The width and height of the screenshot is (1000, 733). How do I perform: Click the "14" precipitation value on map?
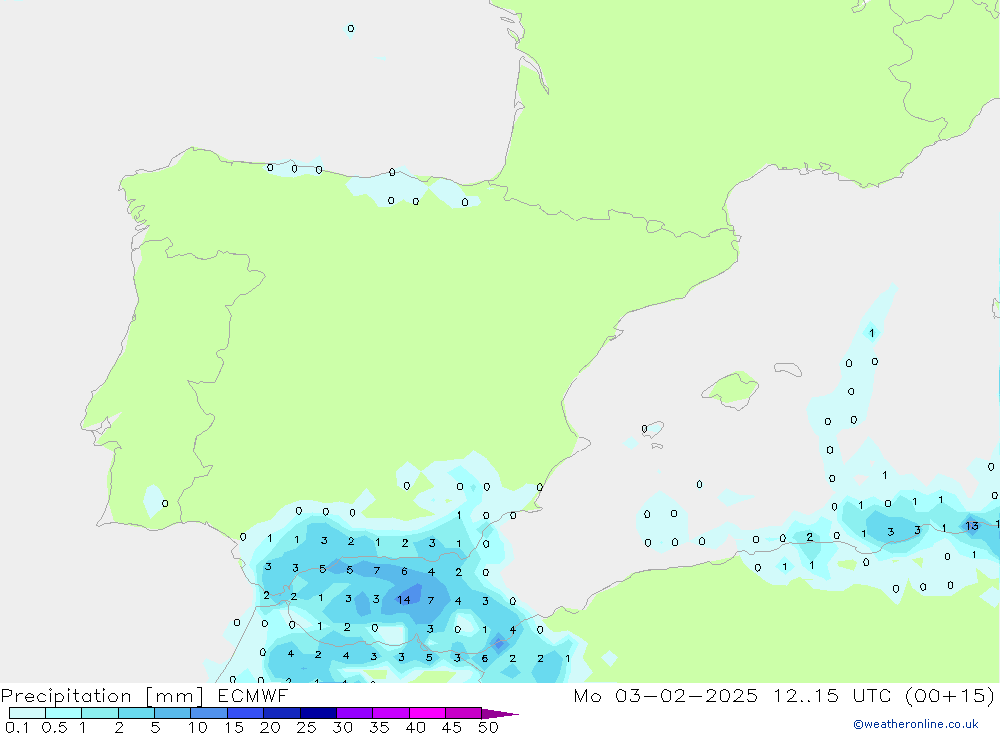[404, 600]
